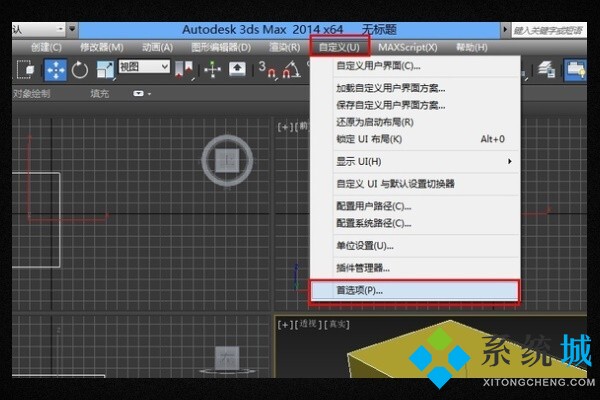This screenshot has height=400, width=600.
Task: Open the 创建(C) menu
Action: point(46,47)
